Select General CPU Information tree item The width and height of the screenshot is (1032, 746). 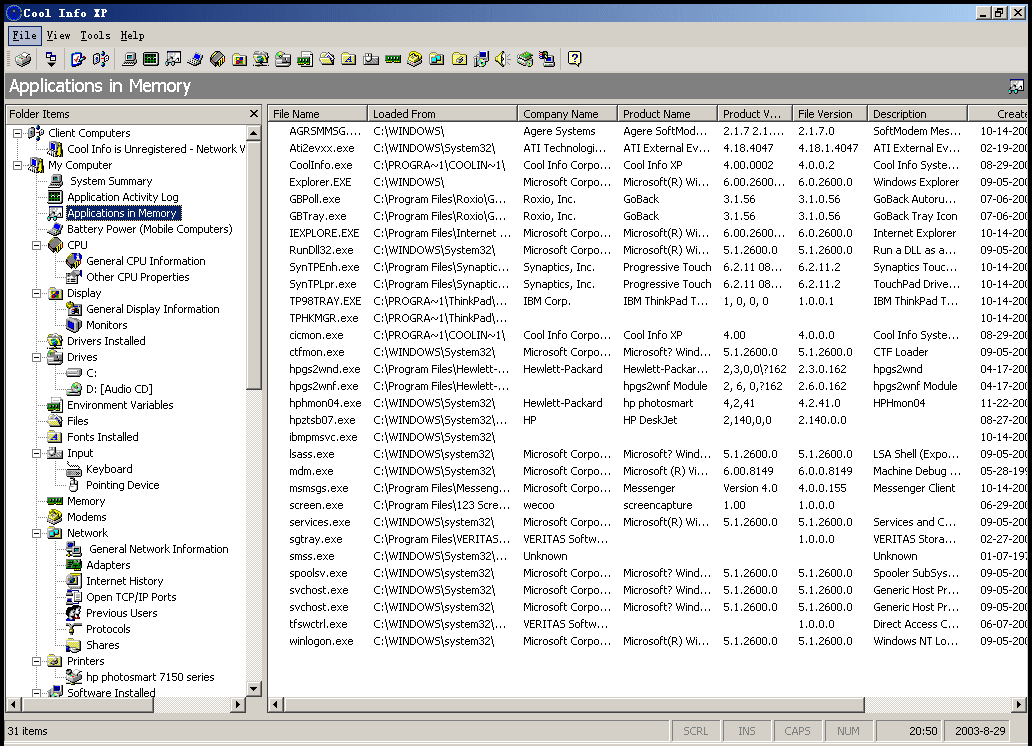145,261
